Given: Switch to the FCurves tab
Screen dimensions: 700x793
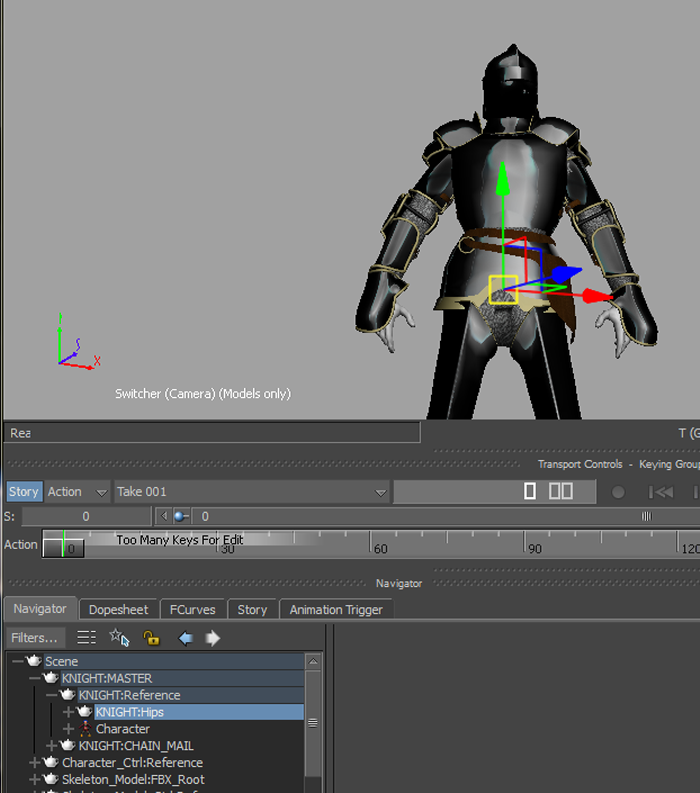Looking at the screenshot, I should [192, 609].
